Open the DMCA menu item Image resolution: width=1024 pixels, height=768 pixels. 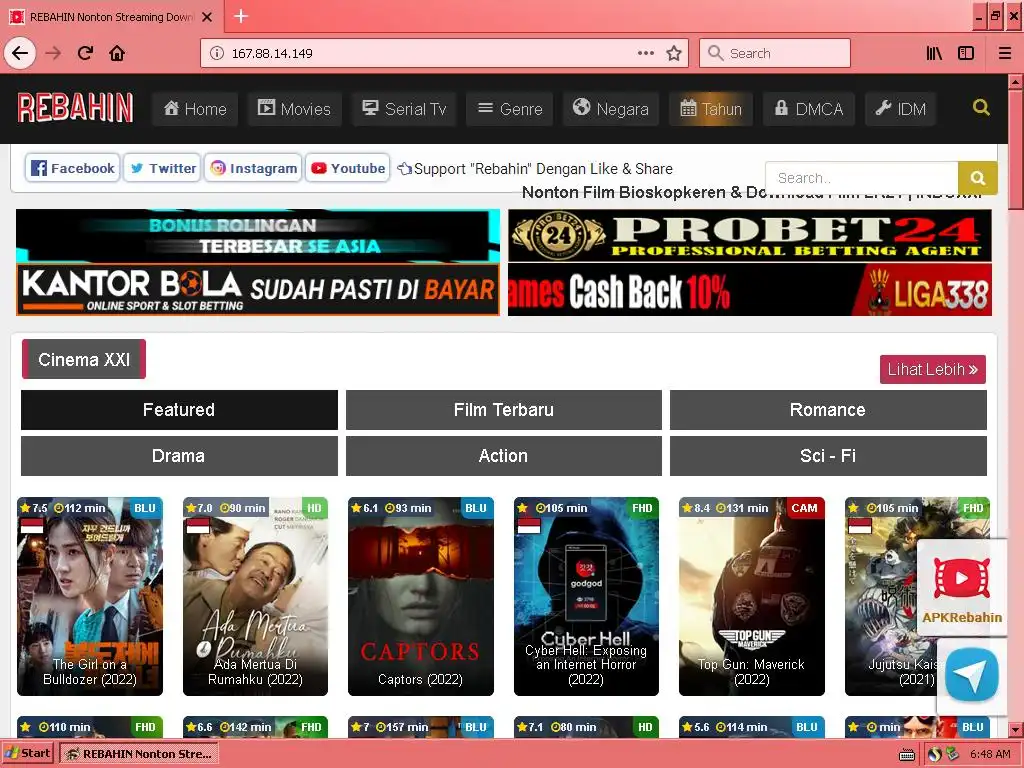coord(808,108)
